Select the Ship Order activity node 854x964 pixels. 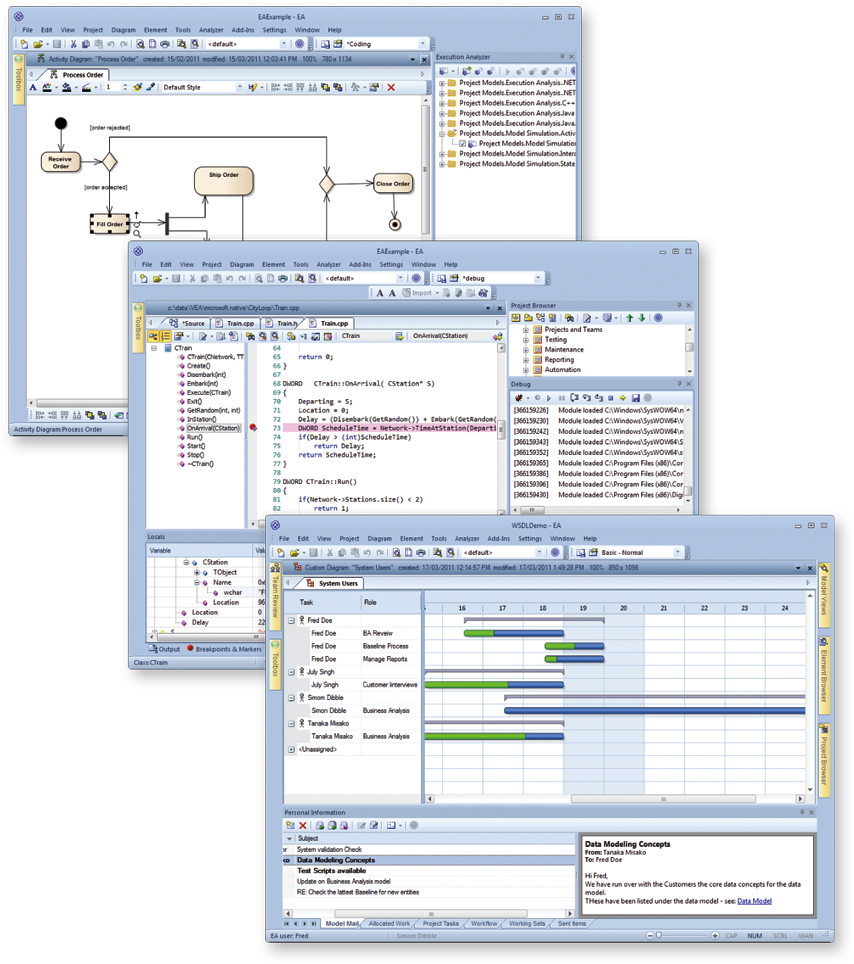pyautogui.click(x=223, y=181)
